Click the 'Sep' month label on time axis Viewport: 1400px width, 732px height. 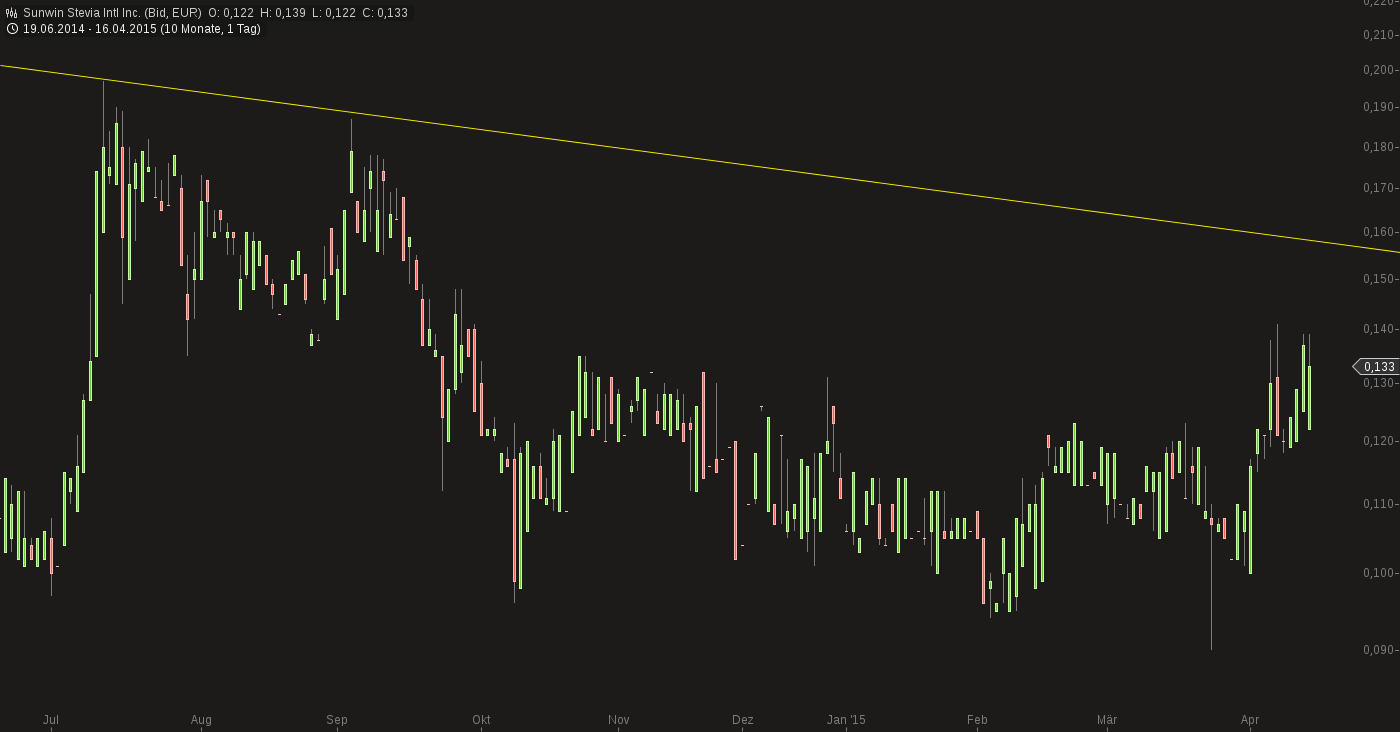click(337, 720)
